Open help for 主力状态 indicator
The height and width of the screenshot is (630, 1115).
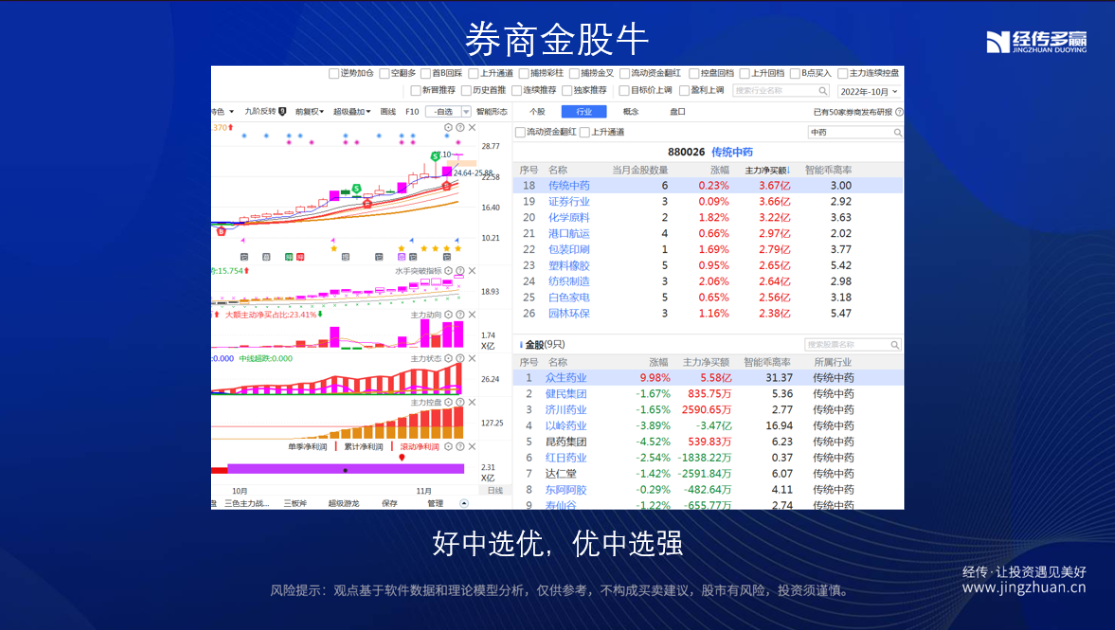tap(460, 358)
